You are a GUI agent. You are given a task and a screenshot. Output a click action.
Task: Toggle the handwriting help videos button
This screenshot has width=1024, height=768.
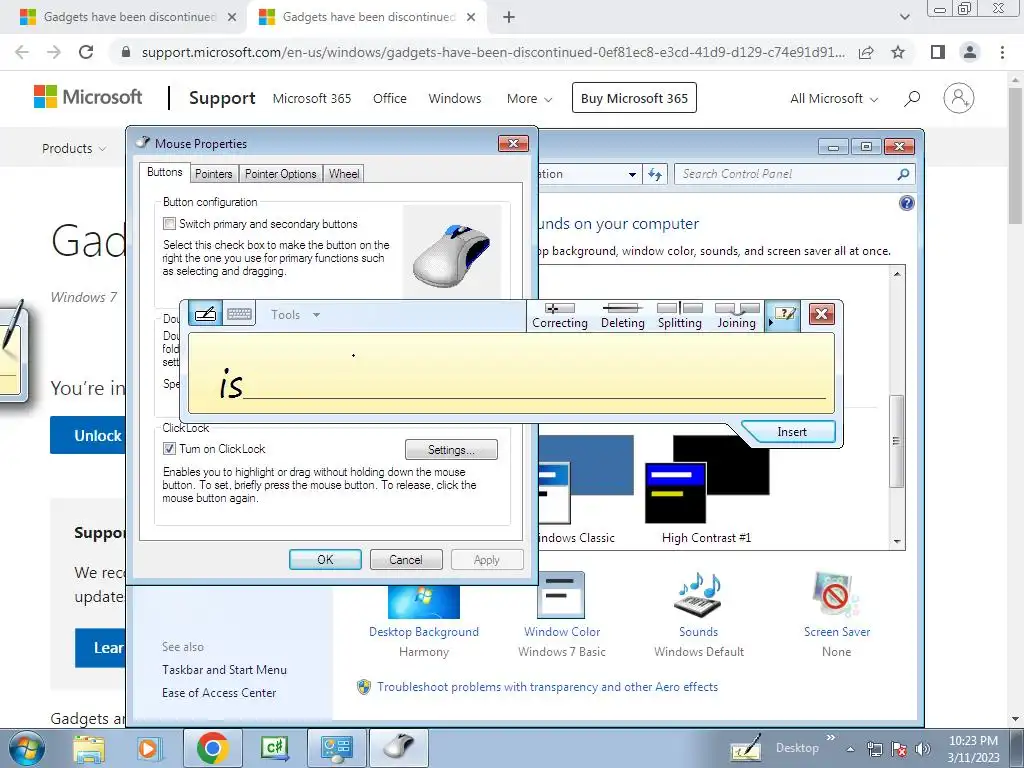point(783,315)
